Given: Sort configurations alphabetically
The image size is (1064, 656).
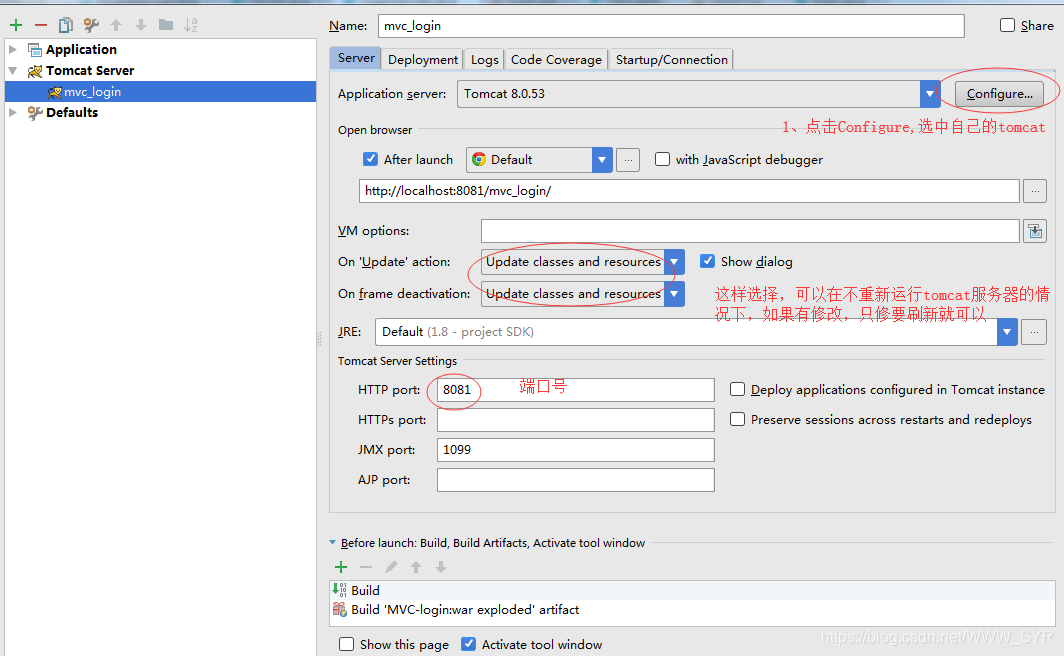Looking at the screenshot, I should coord(191,25).
